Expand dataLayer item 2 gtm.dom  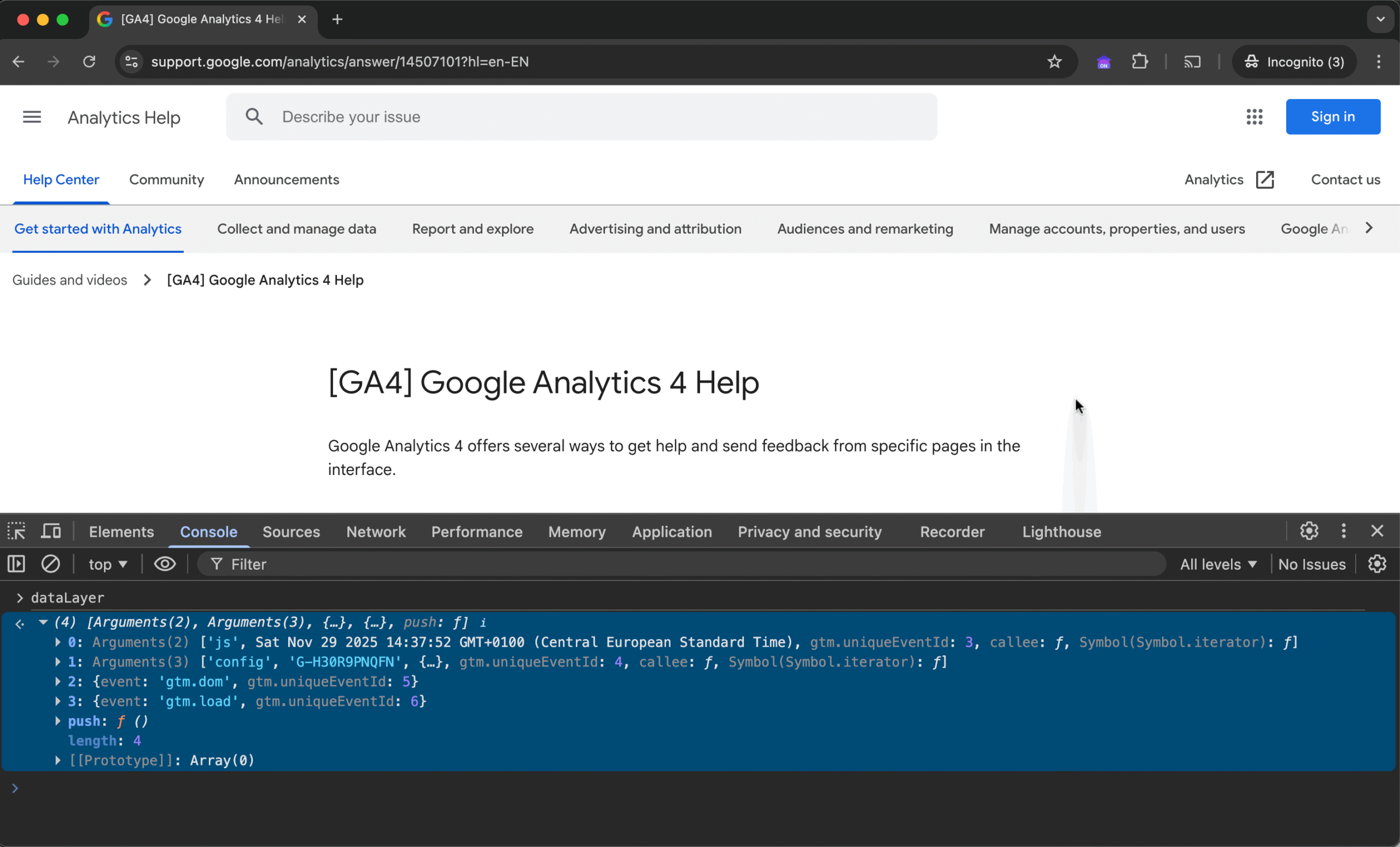[58, 681]
